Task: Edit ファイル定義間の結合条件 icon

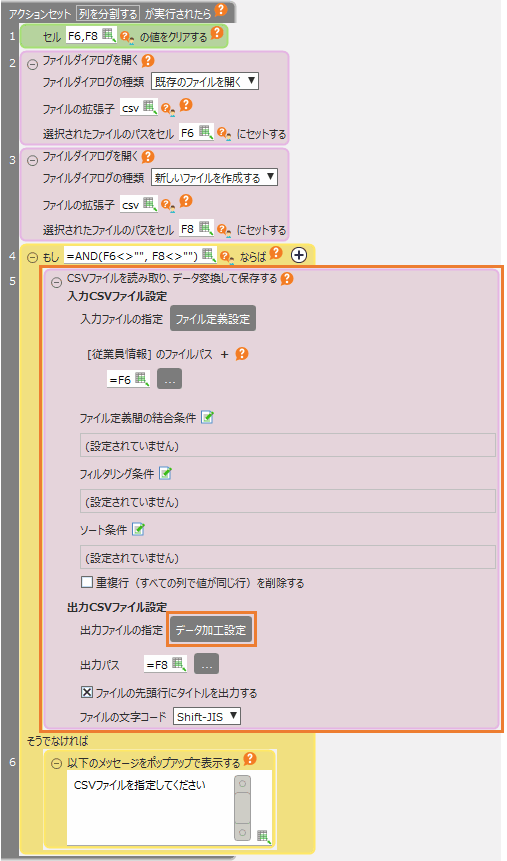Action: click(x=207, y=417)
